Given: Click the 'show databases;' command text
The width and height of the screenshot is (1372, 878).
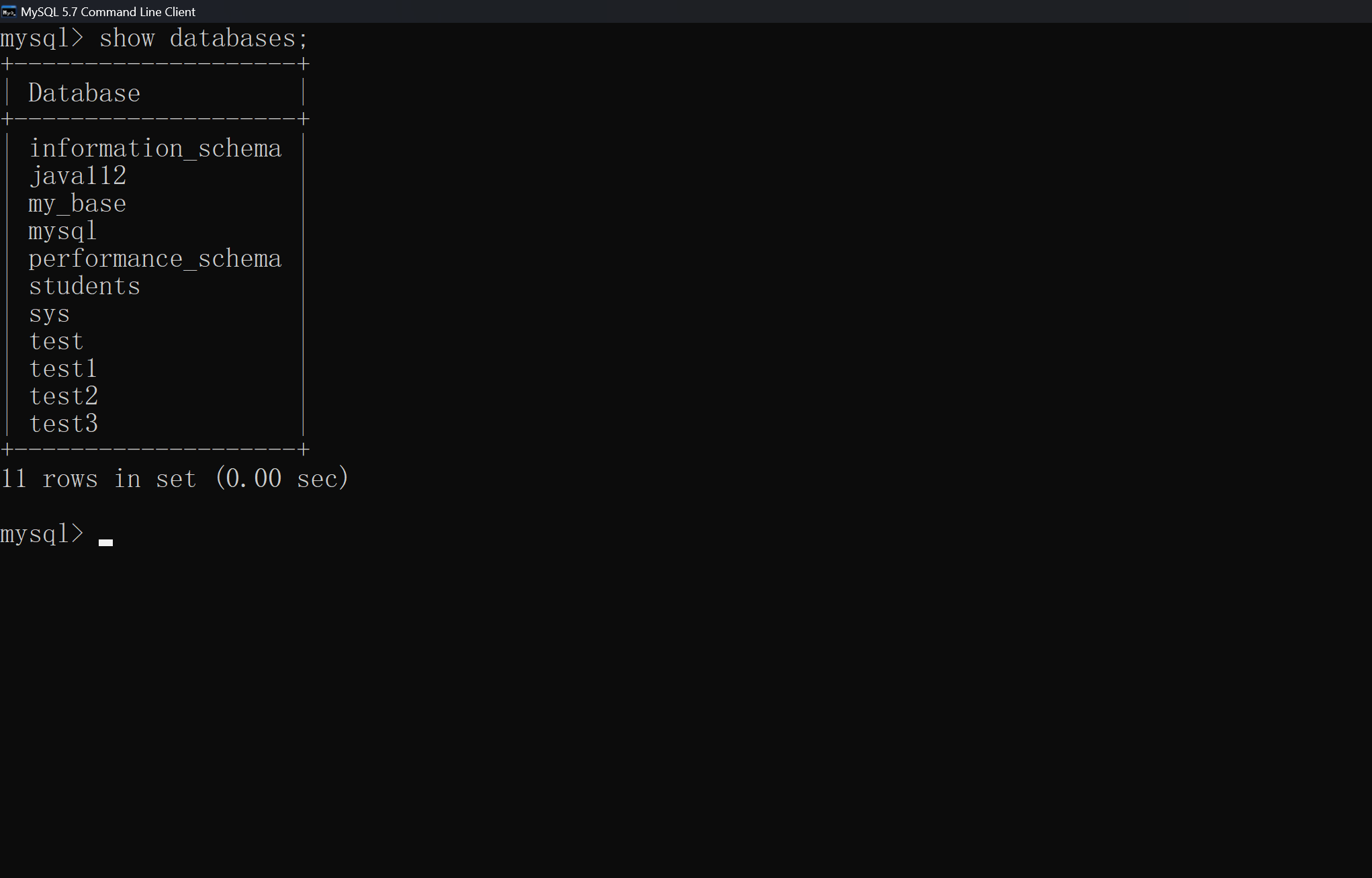Looking at the screenshot, I should [203, 38].
